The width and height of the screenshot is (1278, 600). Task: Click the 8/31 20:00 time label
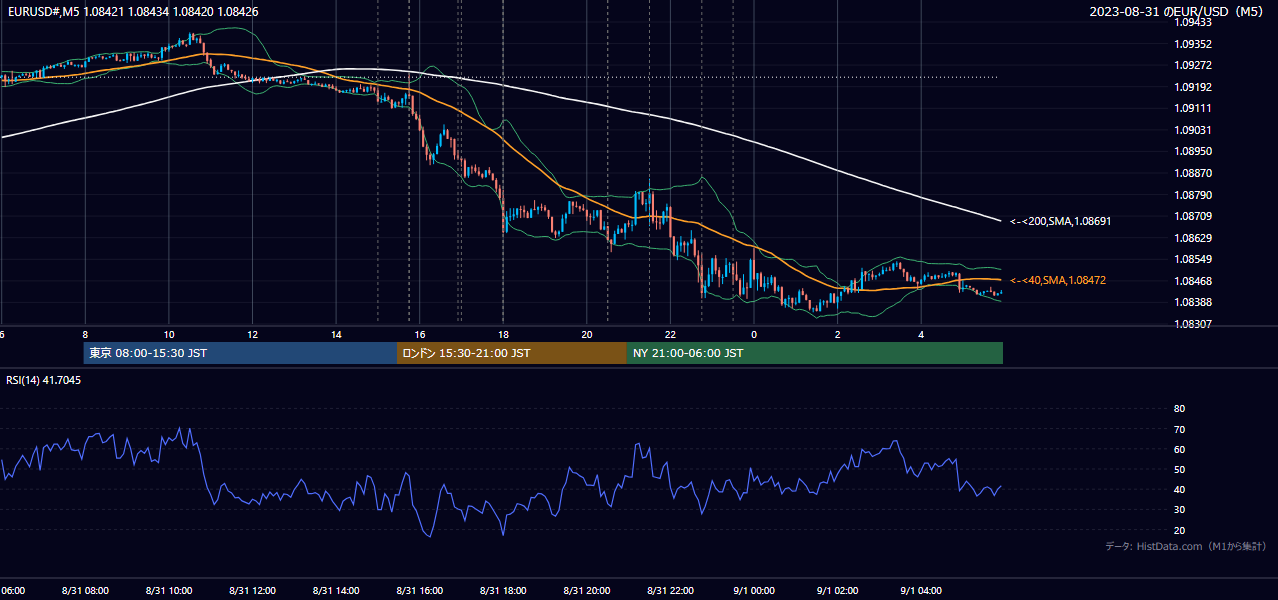pyautogui.click(x=587, y=591)
